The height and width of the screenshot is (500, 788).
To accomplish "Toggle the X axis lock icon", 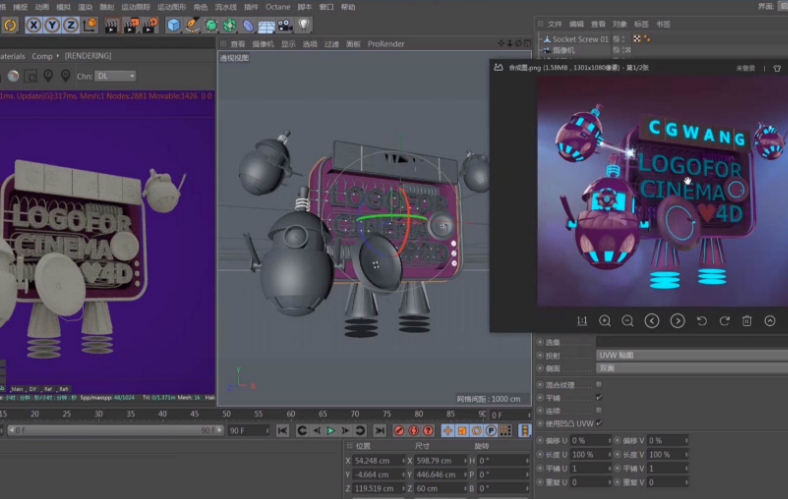I will click(34, 25).
